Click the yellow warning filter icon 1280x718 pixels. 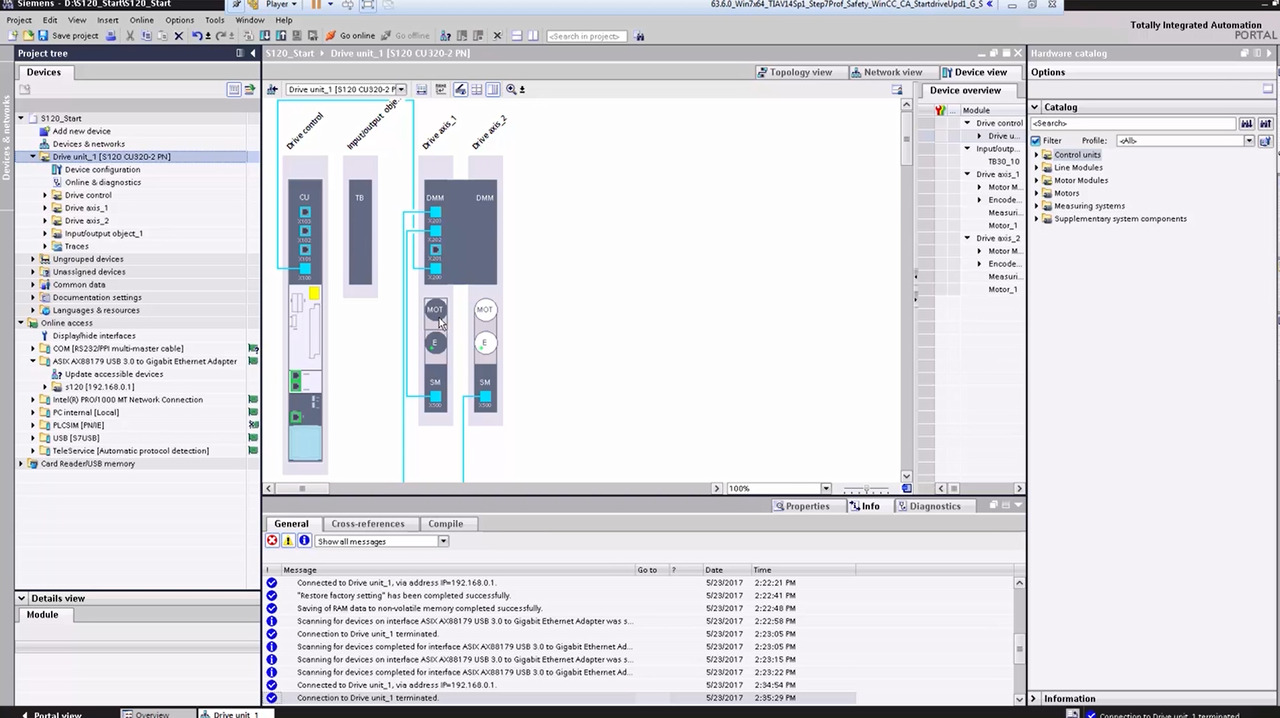(x=288, y=541)
